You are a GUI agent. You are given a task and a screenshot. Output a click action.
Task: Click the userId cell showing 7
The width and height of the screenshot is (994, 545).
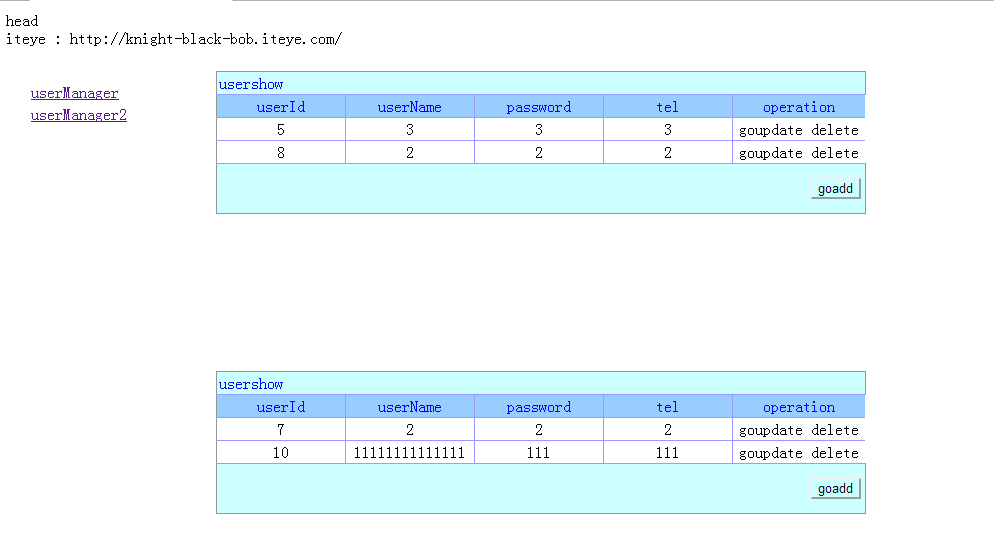281,429
